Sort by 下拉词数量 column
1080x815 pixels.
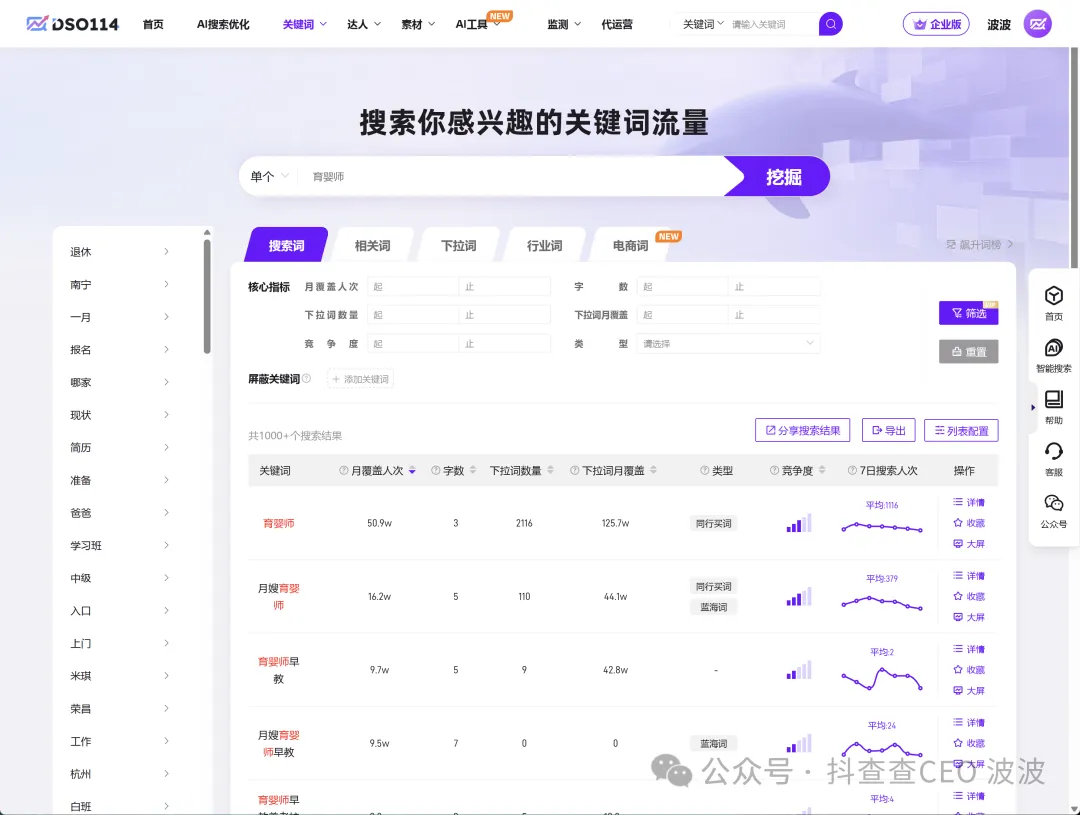click(550, 471)
